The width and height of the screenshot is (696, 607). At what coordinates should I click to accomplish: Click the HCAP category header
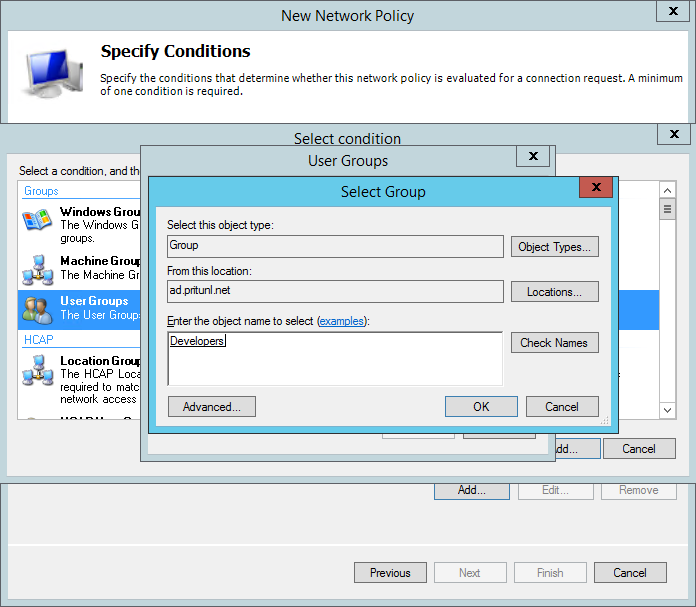point(39,340)
